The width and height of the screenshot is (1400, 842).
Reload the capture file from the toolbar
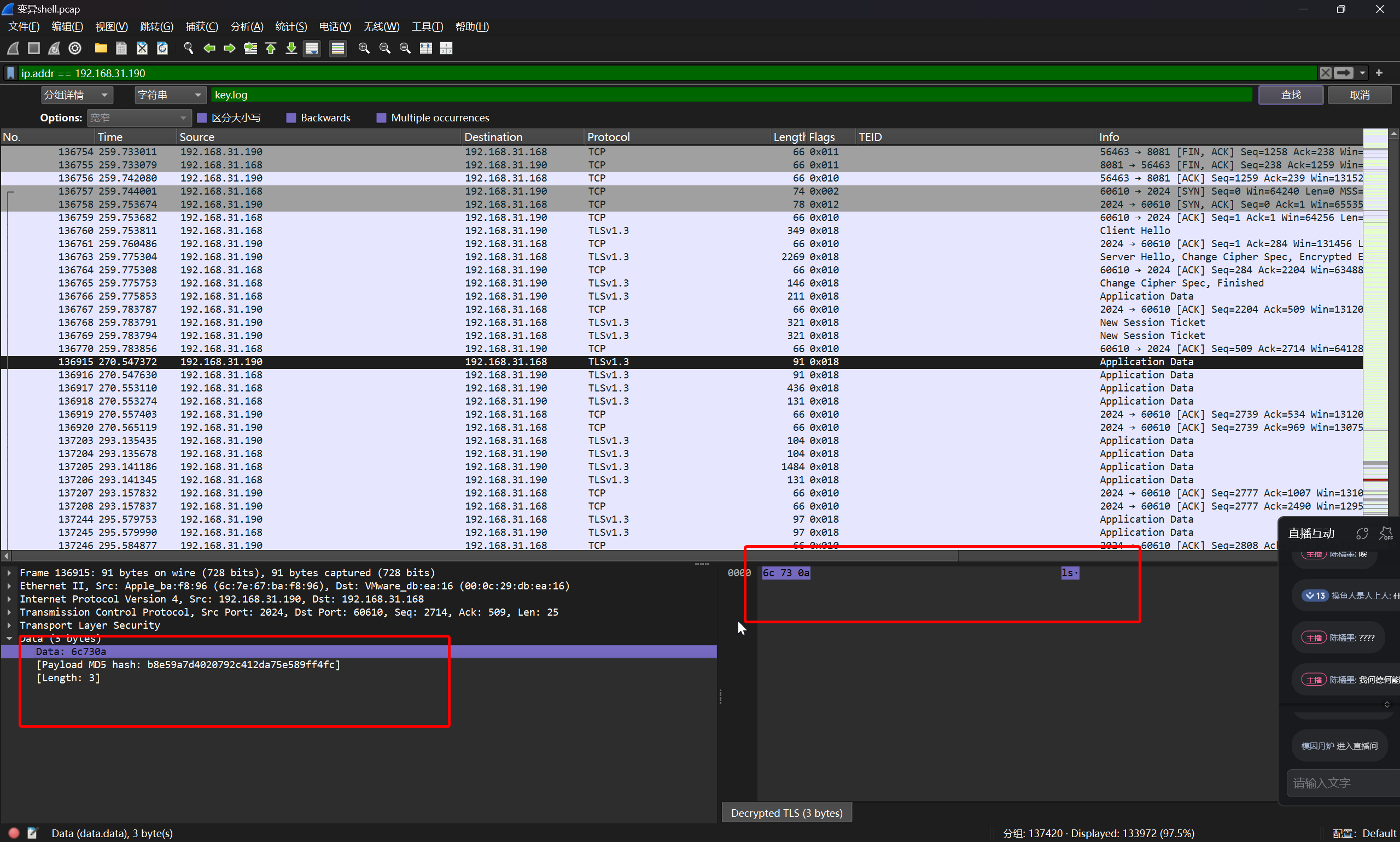pyautogui.click(x=162, y=48)
